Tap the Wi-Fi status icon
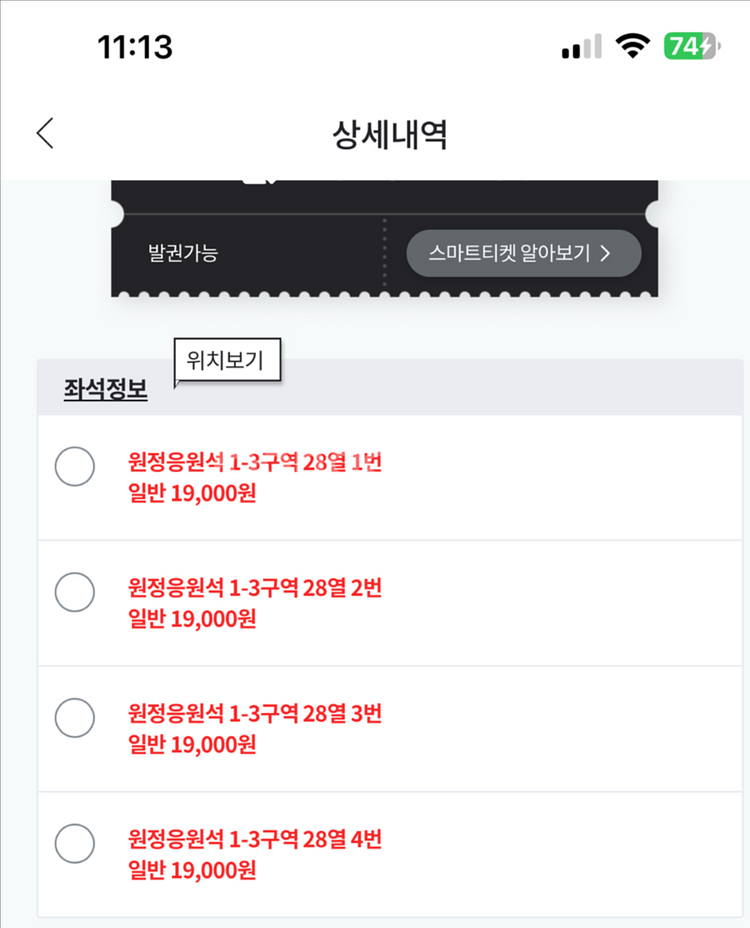Screen dimensions: 750x928 [633, 46]
